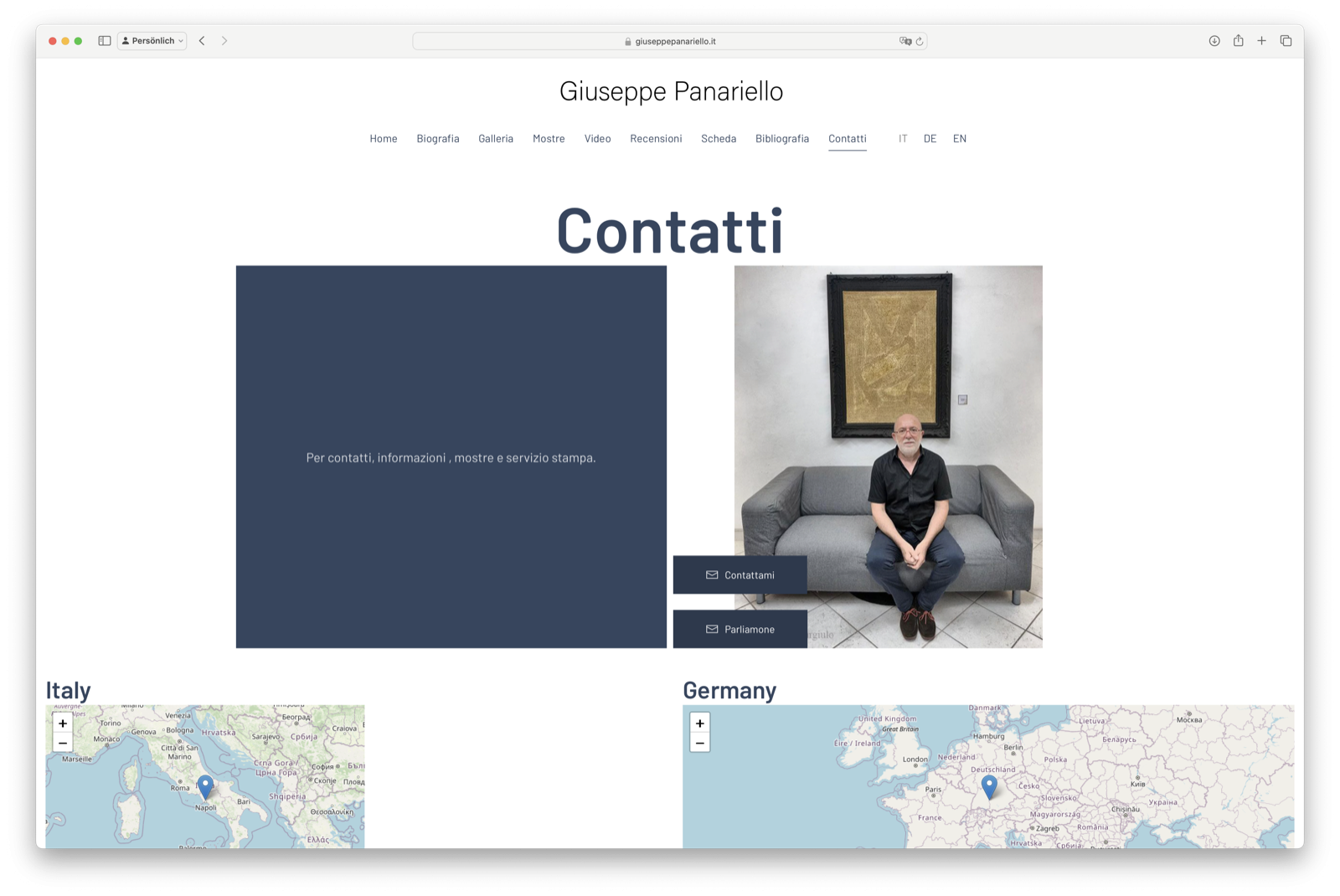Open the Galleria menu item
This screenshot has width=1340, height=896.
point(496,139)
